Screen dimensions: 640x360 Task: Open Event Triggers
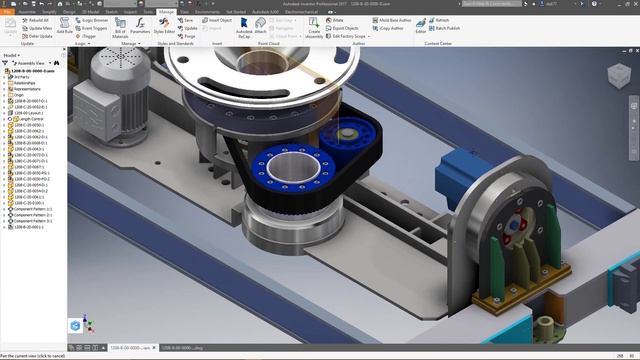pyautogui.click(x=91, y=28)
